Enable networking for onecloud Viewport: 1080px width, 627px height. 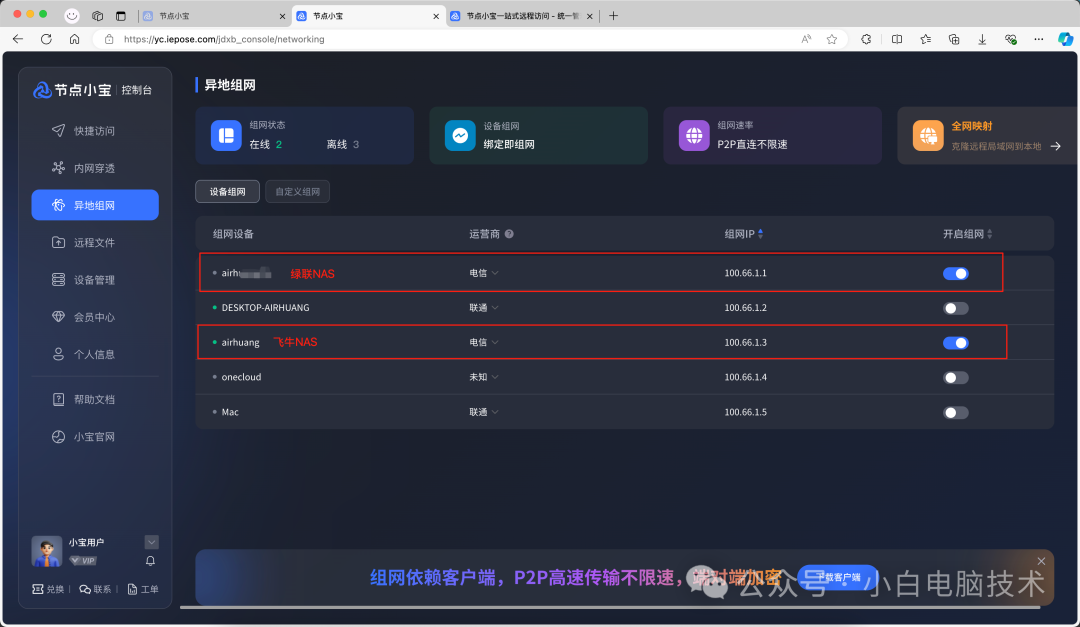coord(955,378)
